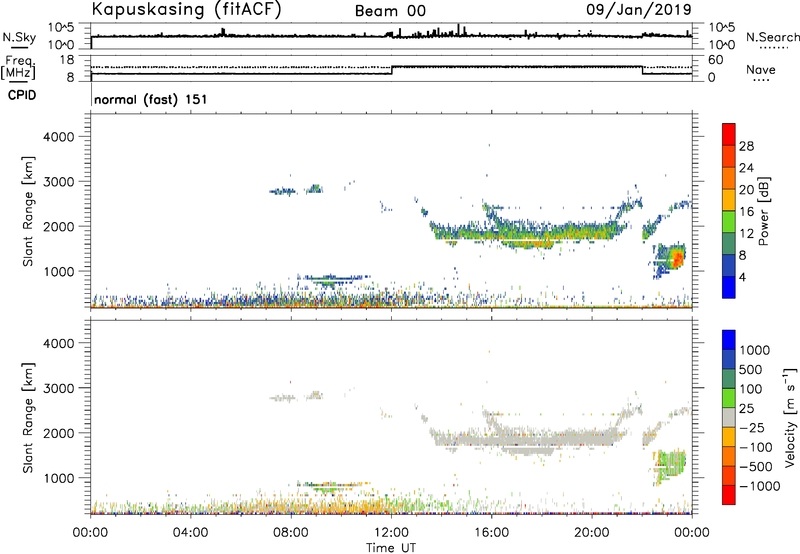Click the '-1000' tick on velocity scale
The image size is (800, 554).
tap(760, 486)
